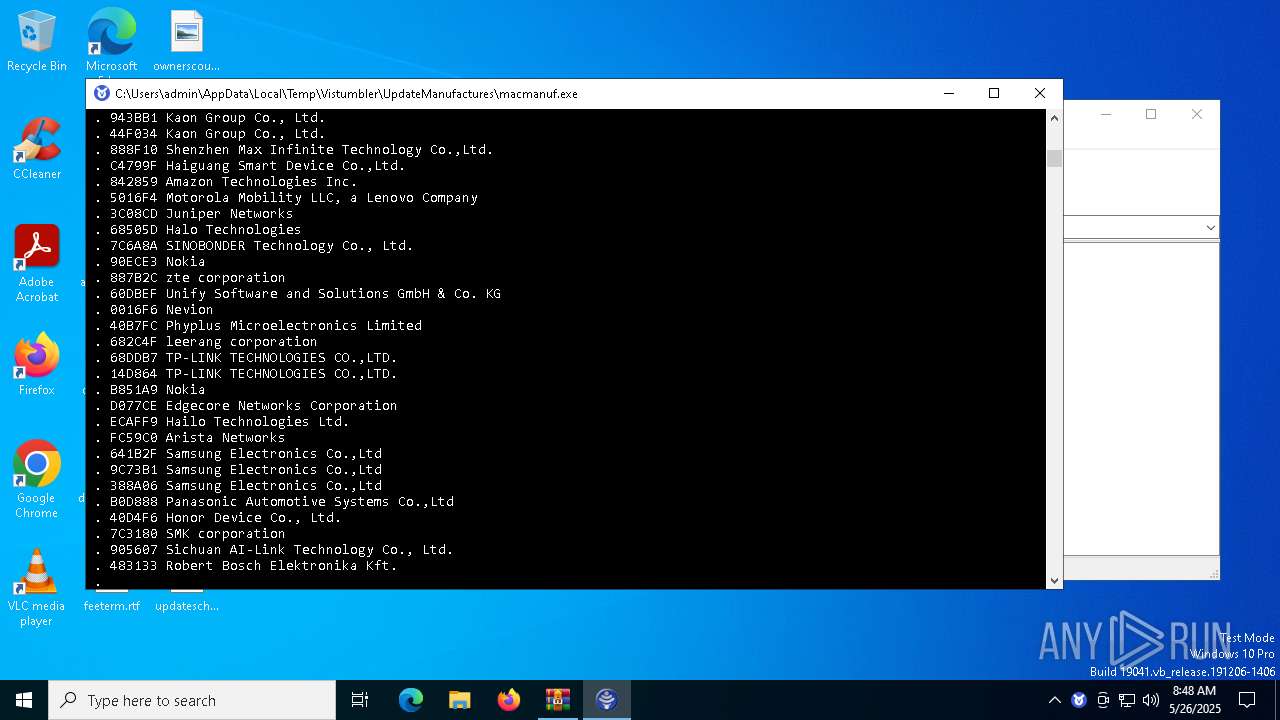The width and height of the screenshot is (1280, 720).
Task: Click the leerang corporation line
Action: 206,342
